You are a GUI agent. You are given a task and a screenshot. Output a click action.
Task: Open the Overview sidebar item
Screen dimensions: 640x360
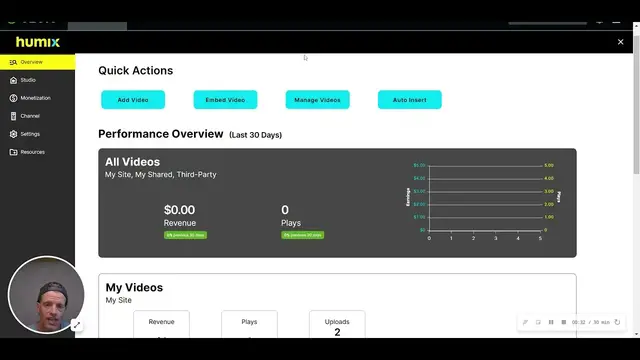click(x=38, y=62)
